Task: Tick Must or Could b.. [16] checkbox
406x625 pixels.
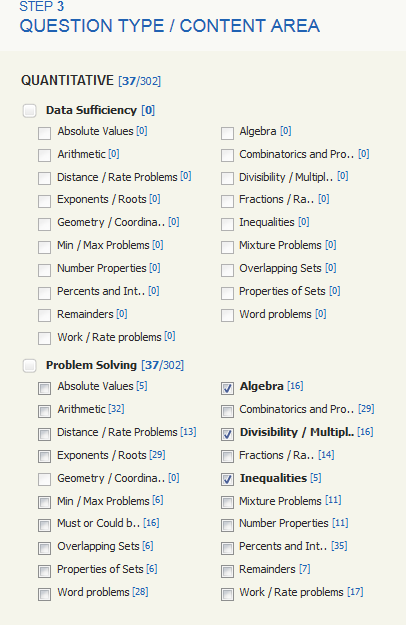Action: (44, 525)
